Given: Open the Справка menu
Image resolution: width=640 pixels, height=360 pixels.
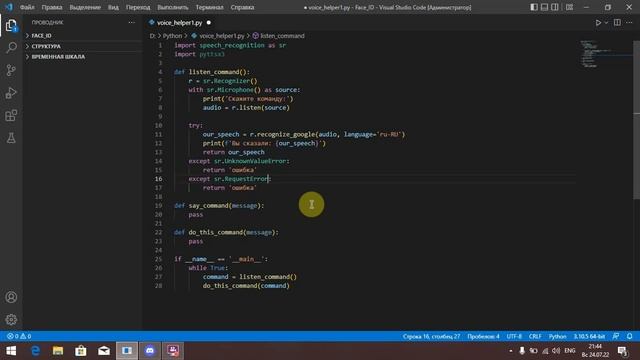Looking at the screenshot, I should point(242,7).
